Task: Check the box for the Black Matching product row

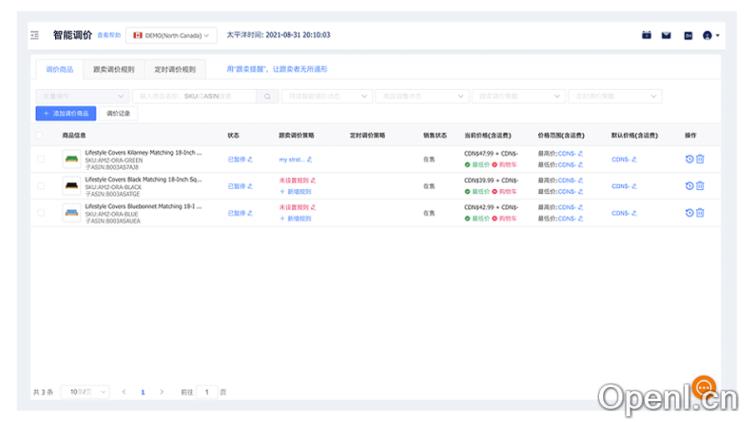Action: coord(41,186)
